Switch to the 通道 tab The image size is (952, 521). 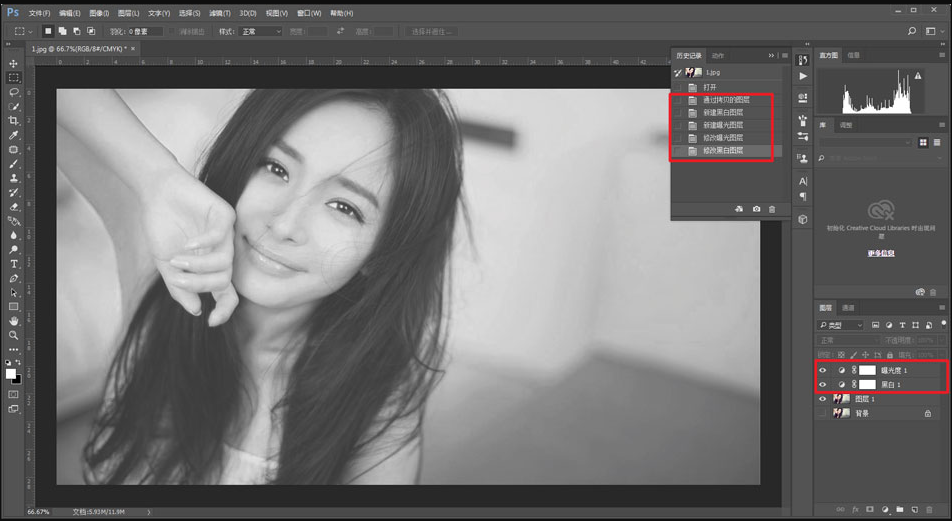(848, 308)
